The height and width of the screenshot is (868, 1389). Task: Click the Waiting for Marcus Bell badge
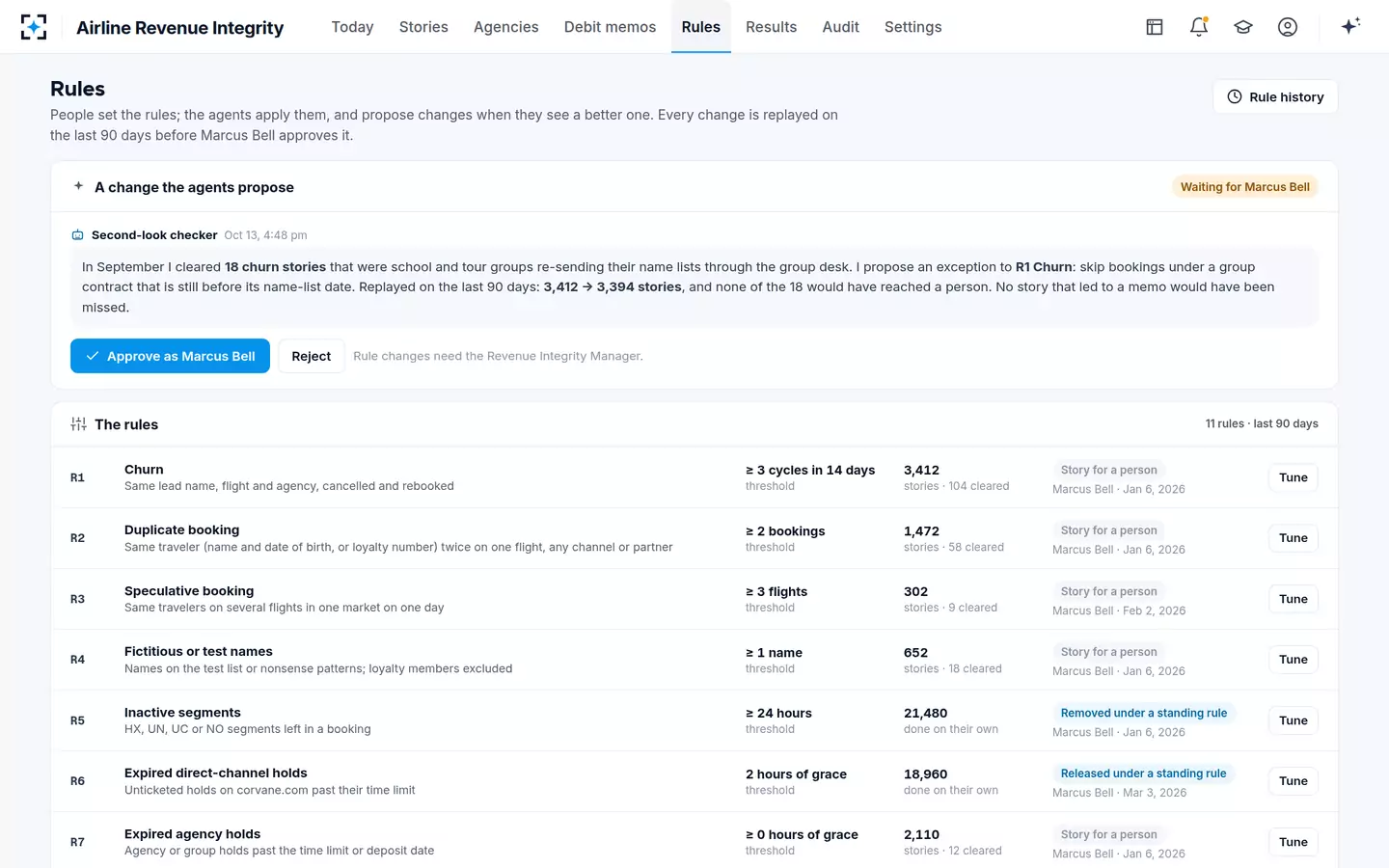1245,187
